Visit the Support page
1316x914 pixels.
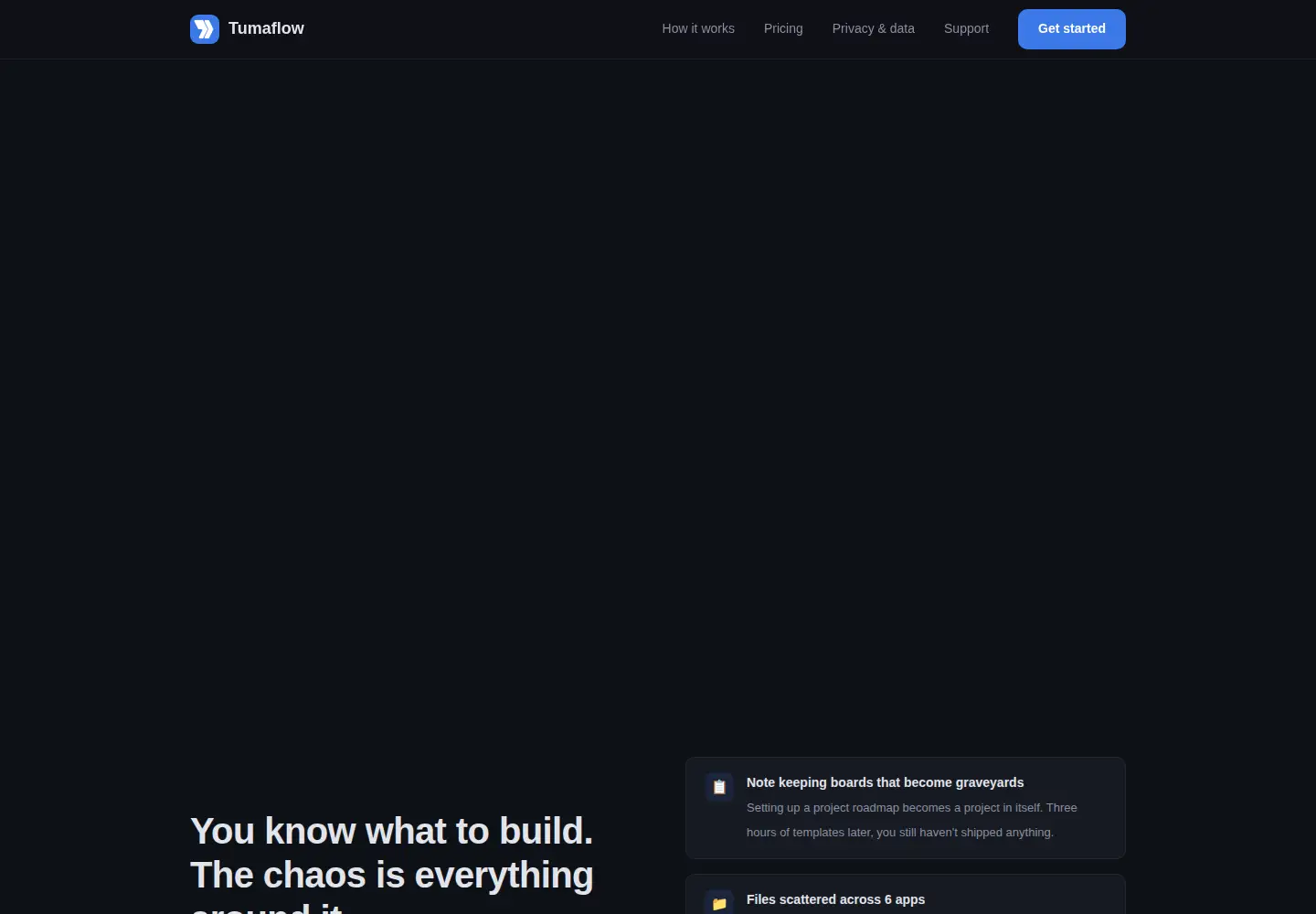pos(966,28)
